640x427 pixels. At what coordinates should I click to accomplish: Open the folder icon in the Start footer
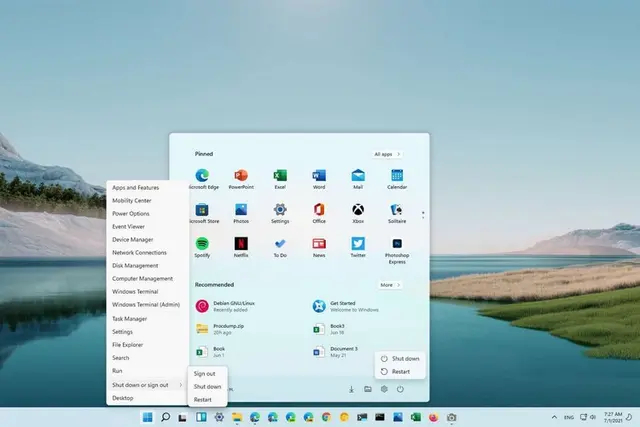pos(368,389)
